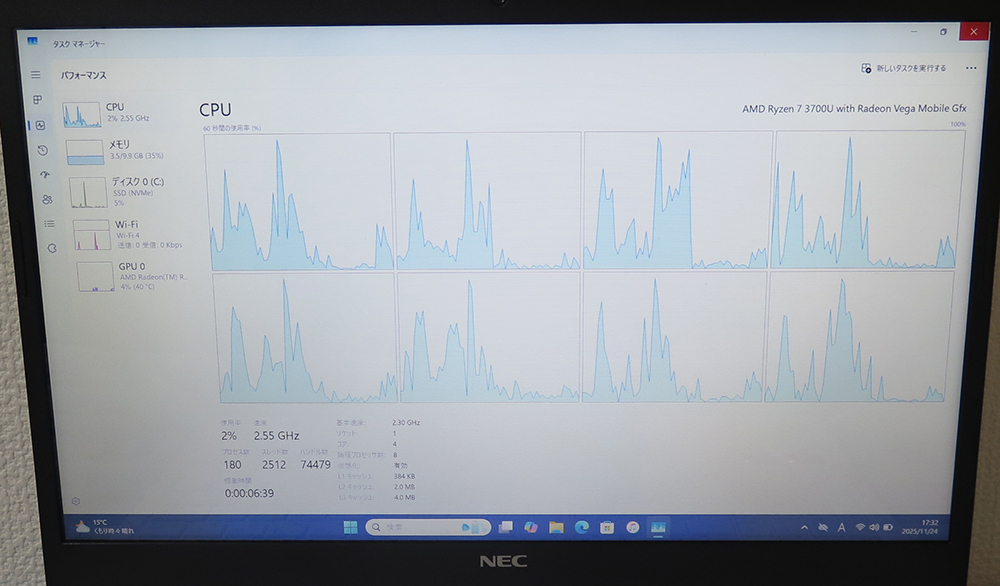Open the Startup apps gauge icon
This screenshot has height=586, width=1000.
45,174
